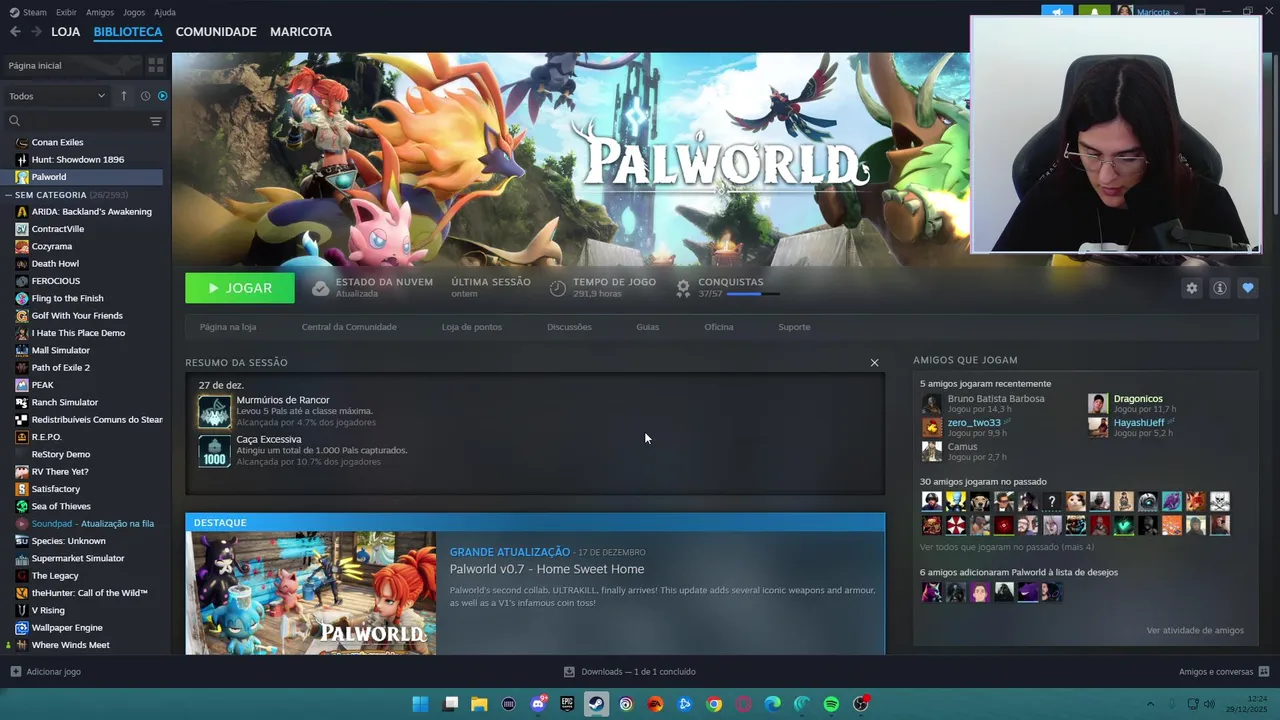Open the Amigos menu
1280x720 pixels.
tap(100, 12)
